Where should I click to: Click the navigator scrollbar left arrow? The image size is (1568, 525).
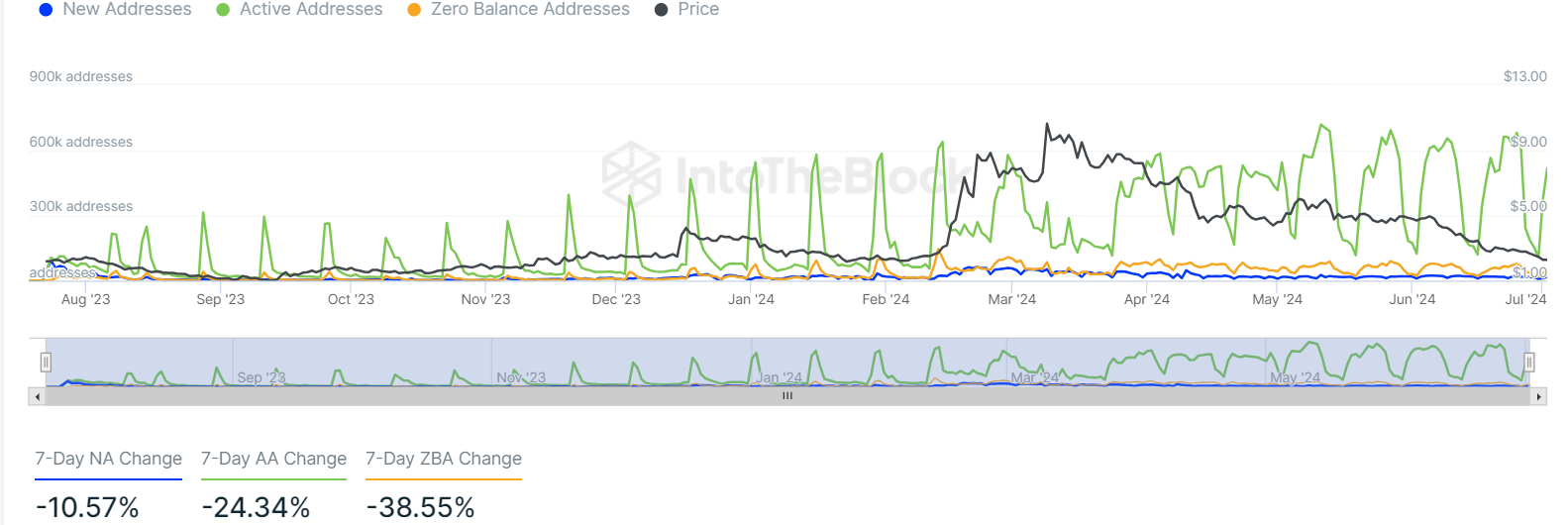tap(37, 396)
